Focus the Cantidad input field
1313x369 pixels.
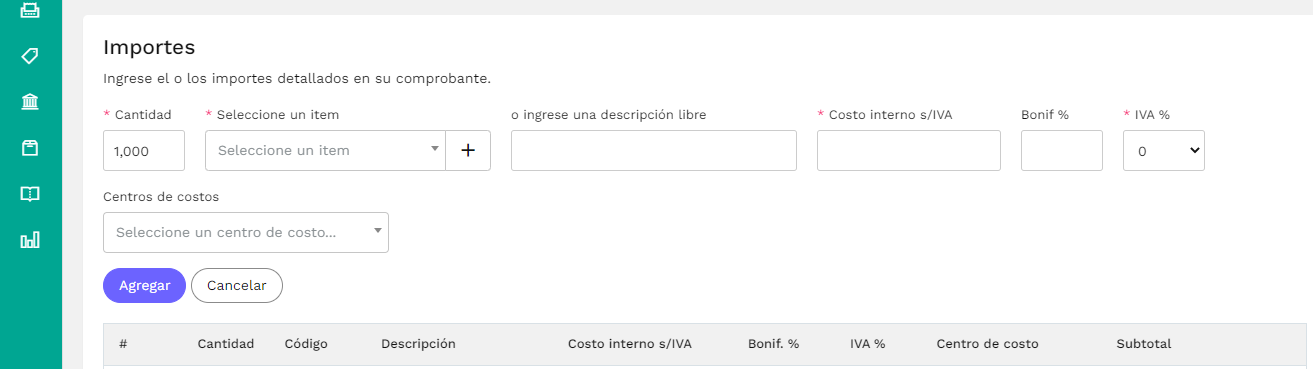(x=144, y=150)
